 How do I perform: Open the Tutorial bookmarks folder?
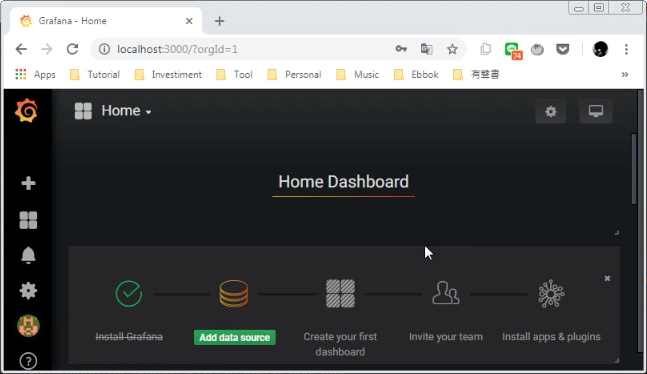(95, 74)
